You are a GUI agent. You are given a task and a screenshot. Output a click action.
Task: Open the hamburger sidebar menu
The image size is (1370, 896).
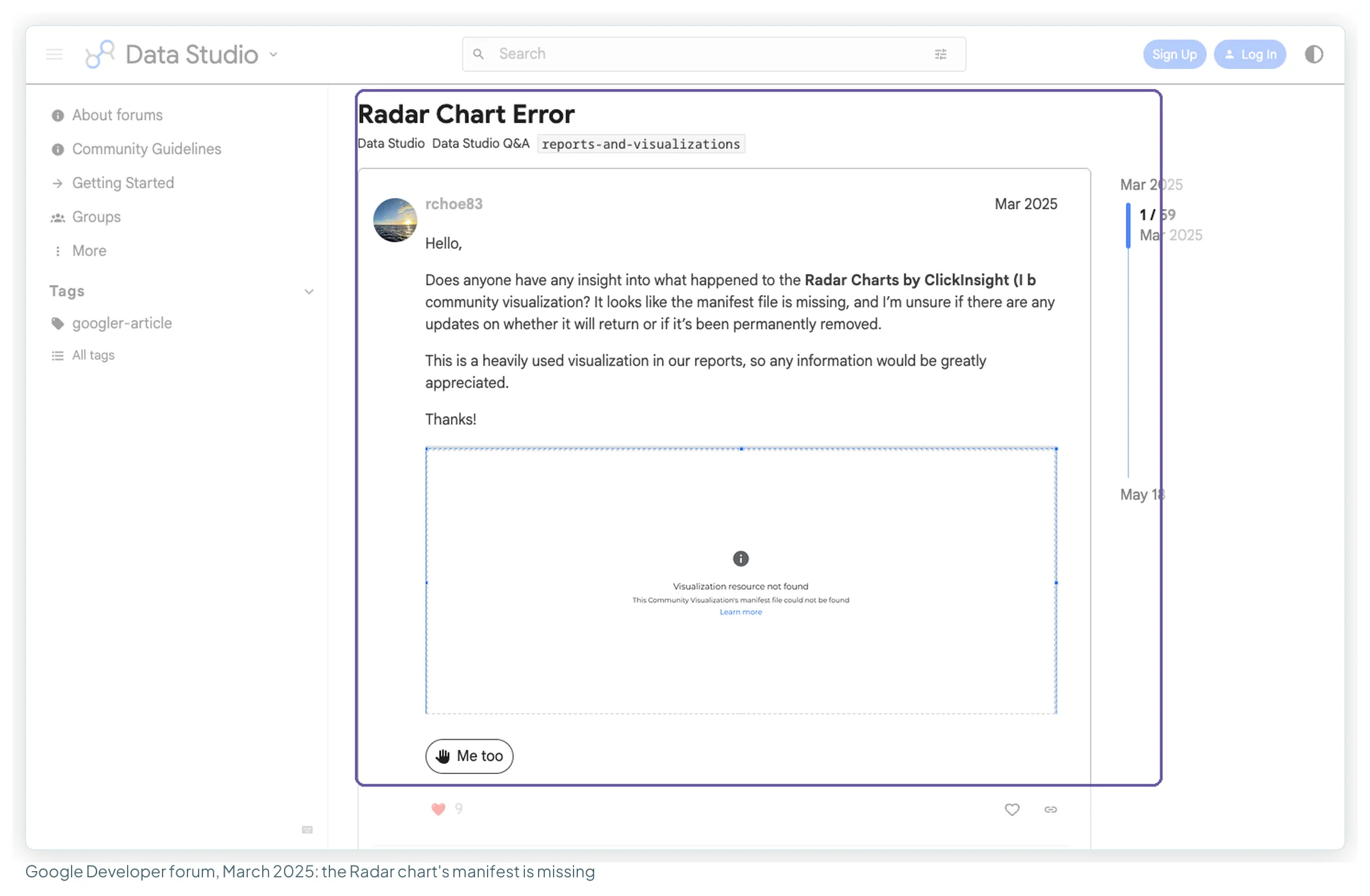point(54,54)
